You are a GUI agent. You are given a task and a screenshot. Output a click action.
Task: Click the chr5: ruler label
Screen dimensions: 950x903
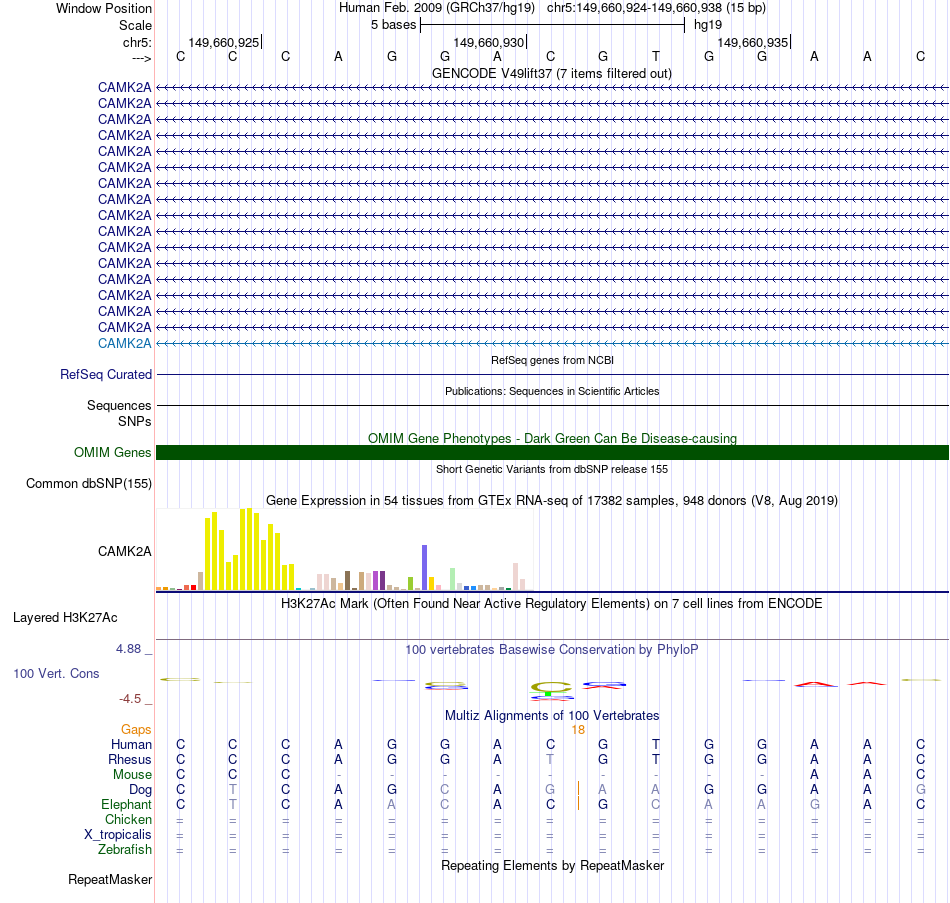(137, 42)
